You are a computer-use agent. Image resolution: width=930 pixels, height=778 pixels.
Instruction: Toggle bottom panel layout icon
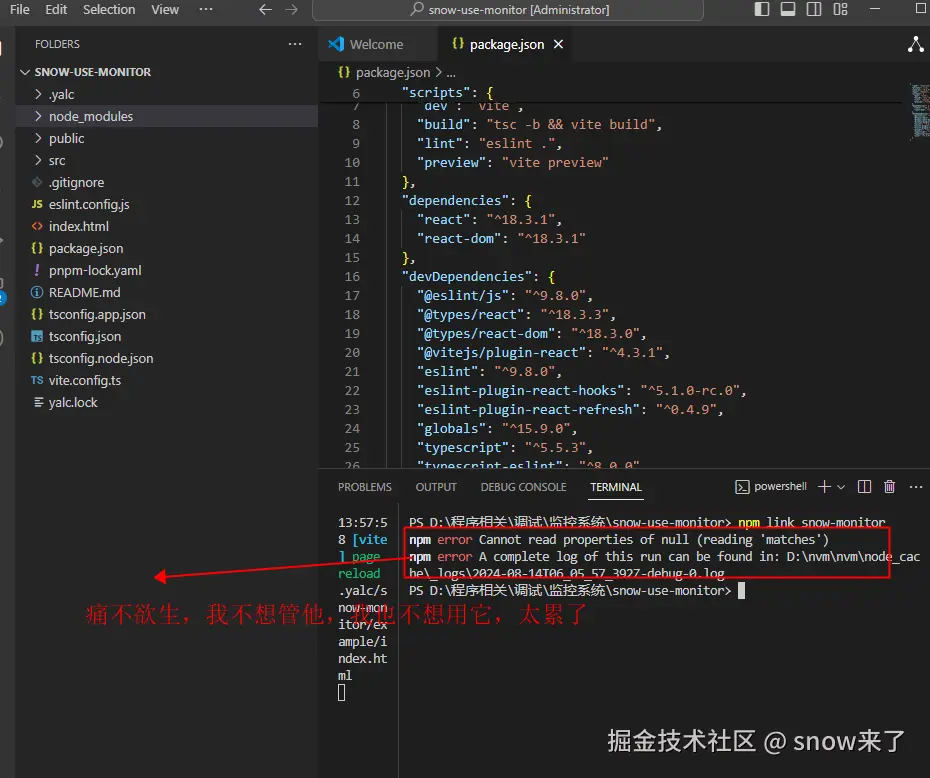[788, 9]
